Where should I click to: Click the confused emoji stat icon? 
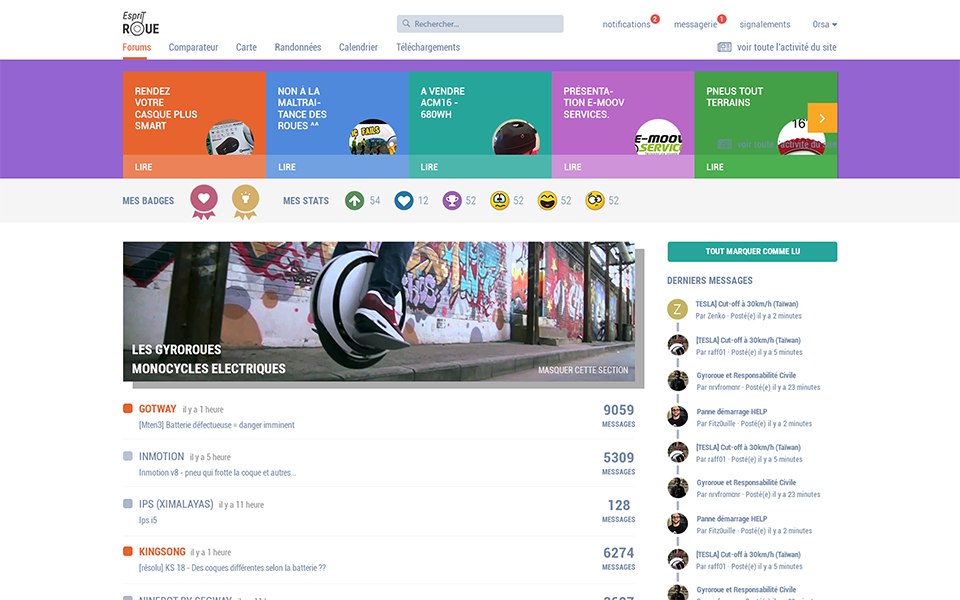(x=594, y=201)
